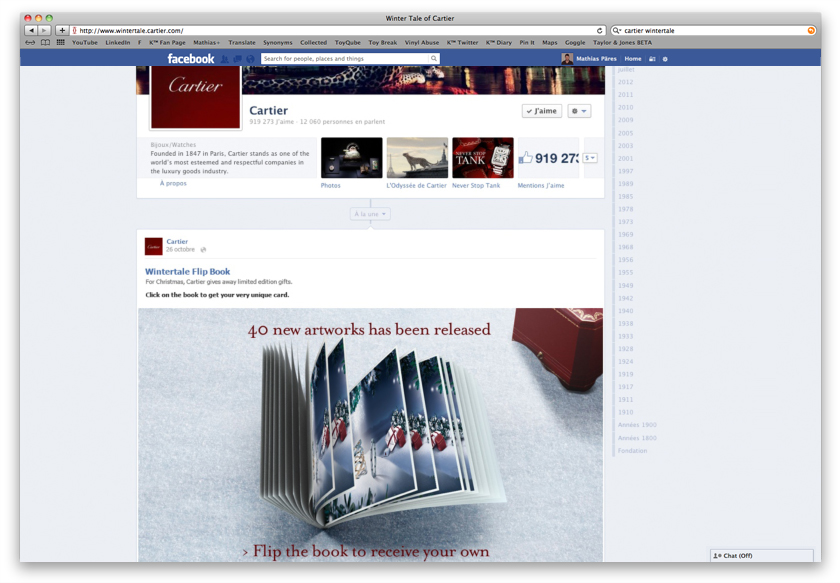Click the red Cartier page profile picture

point(196,97)
